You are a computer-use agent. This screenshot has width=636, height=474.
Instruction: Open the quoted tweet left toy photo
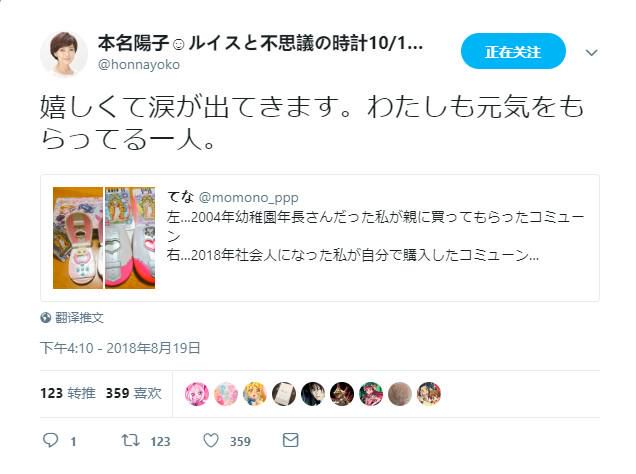point(78,238)
